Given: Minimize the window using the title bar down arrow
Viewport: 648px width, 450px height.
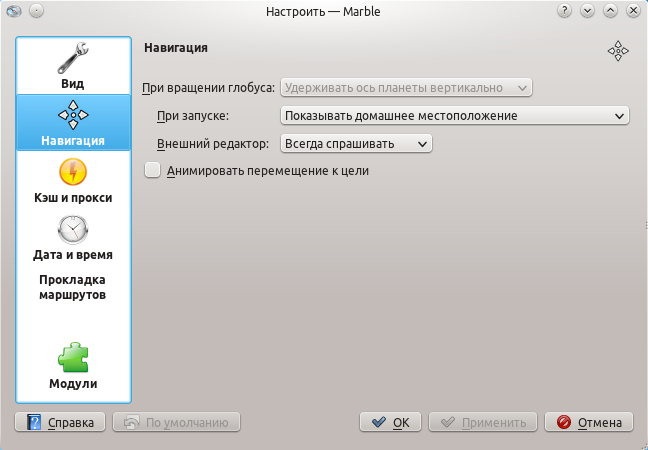Looking at the screenshot, I should [x=587, y=11].
